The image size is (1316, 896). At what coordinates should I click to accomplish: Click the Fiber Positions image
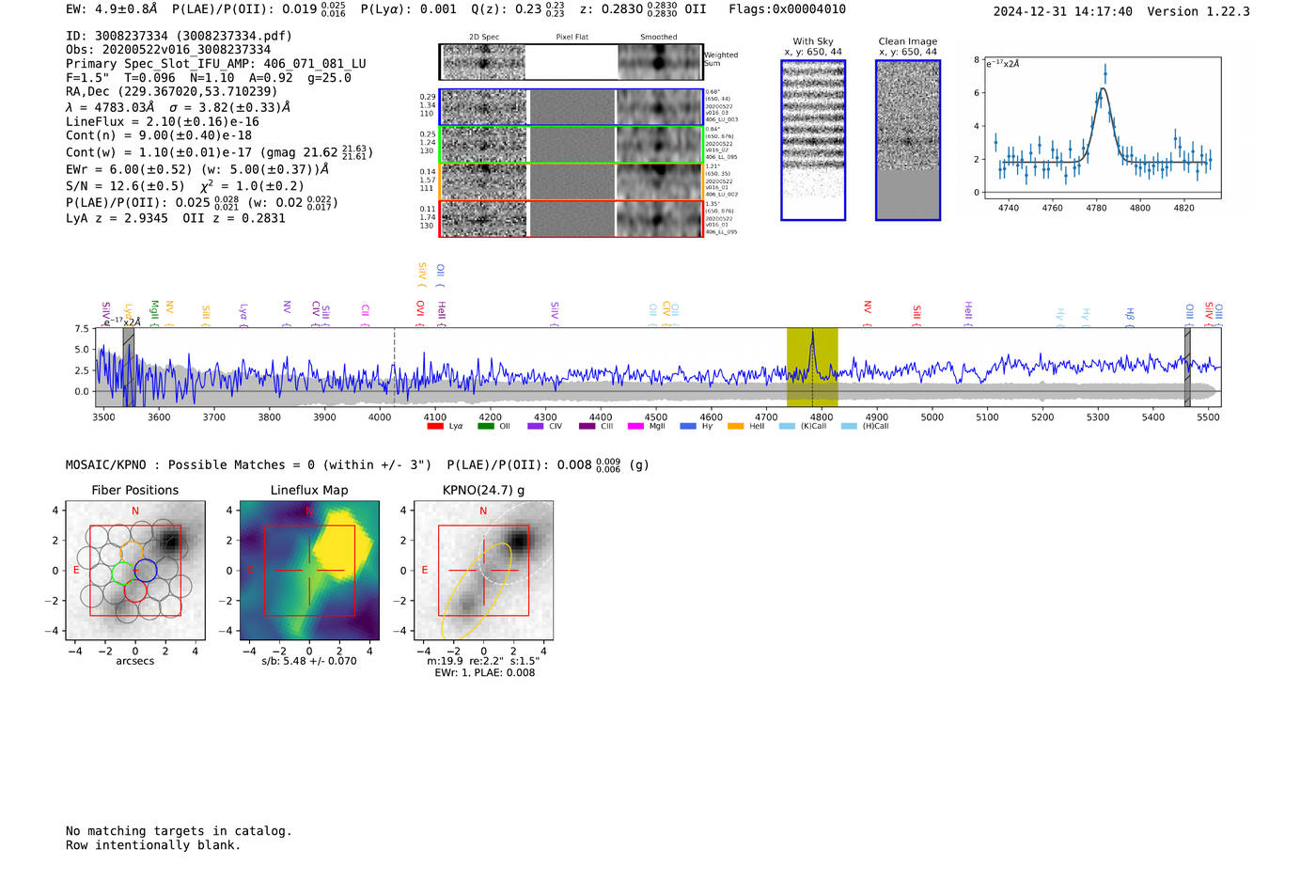click(x=135, y=571)
